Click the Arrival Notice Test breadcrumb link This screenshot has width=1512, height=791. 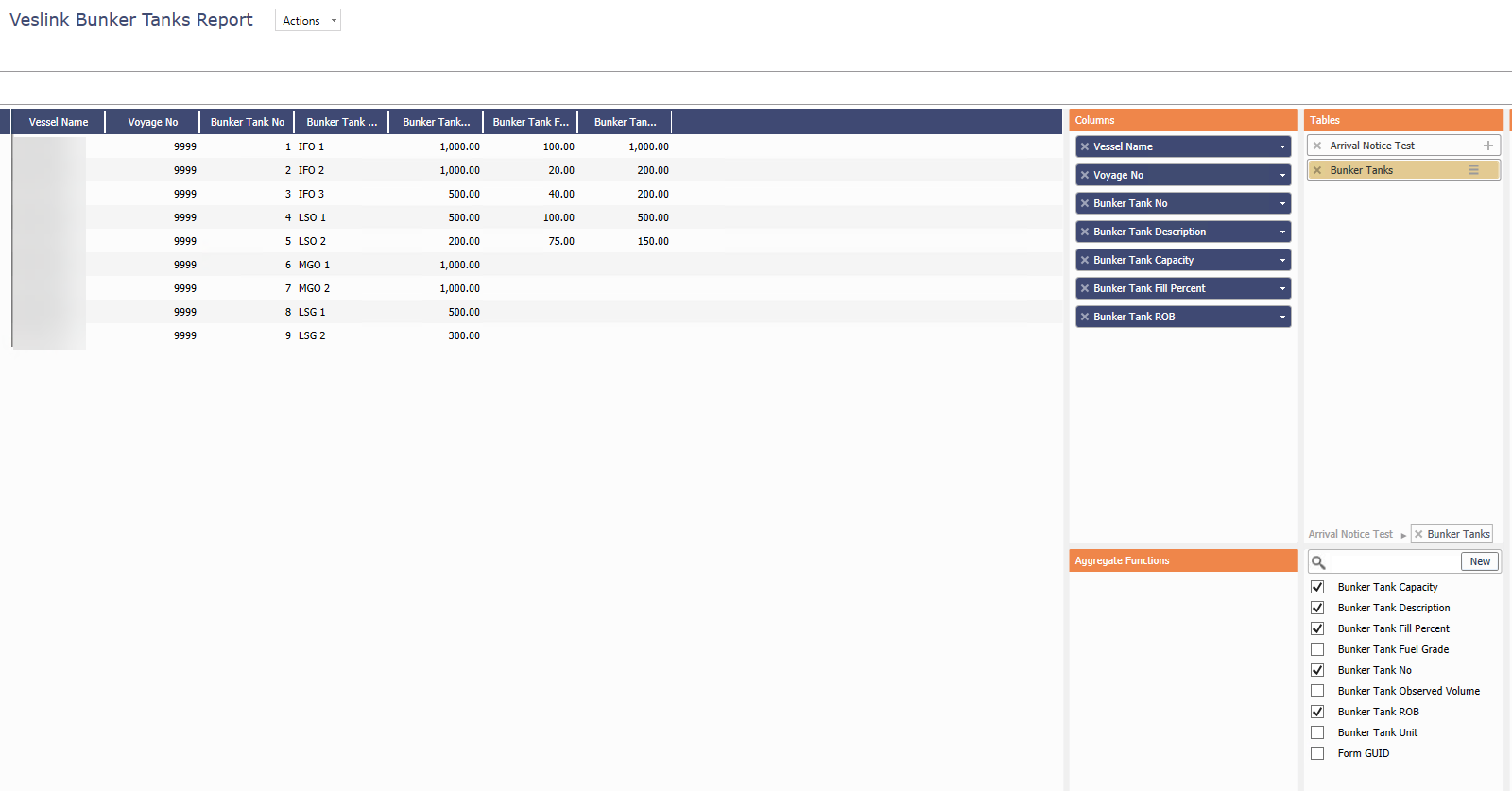click(1350, 534)
